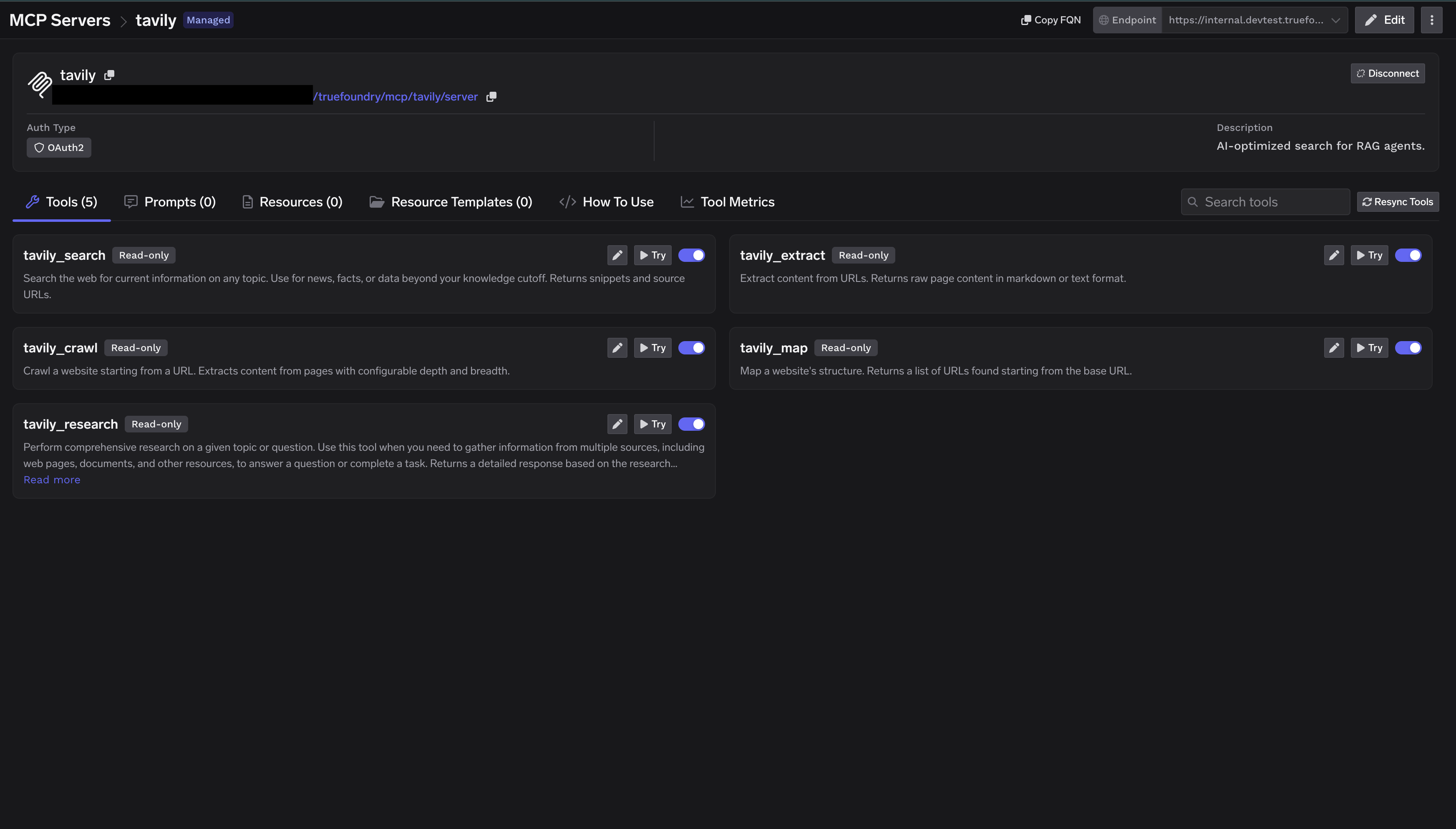Toggle off the tavily_crawl tool
1456x829 pixels.
pyautogui.click(x=692, y=348)
